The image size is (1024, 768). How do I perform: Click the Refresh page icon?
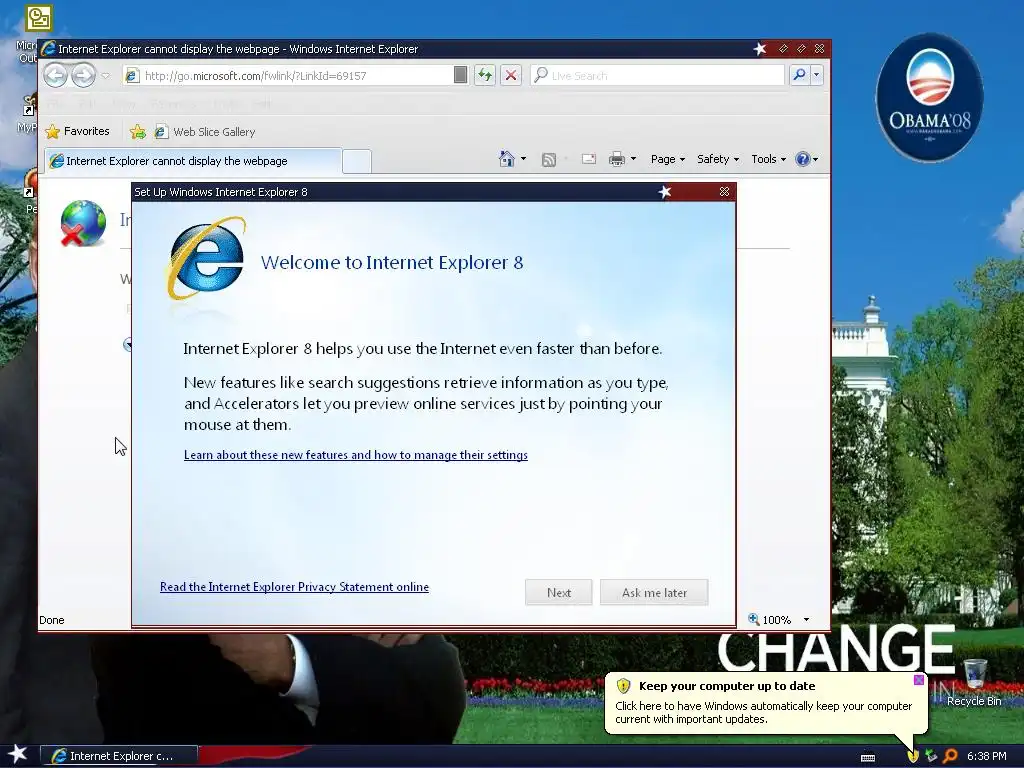(485, 75)
